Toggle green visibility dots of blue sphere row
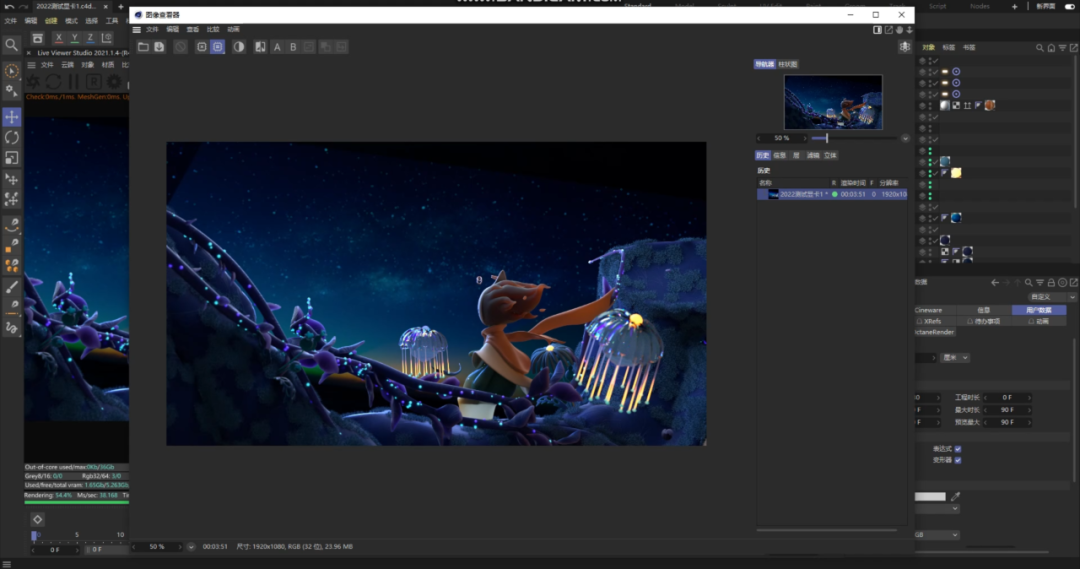 (930, 218)
